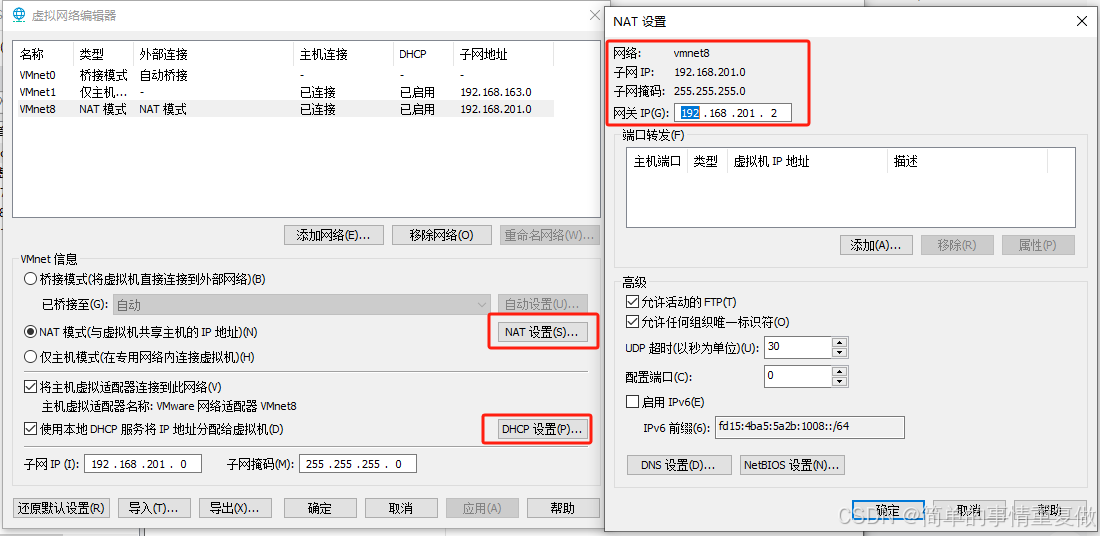Increase 配置端口 with up arrow

[840, 371]
